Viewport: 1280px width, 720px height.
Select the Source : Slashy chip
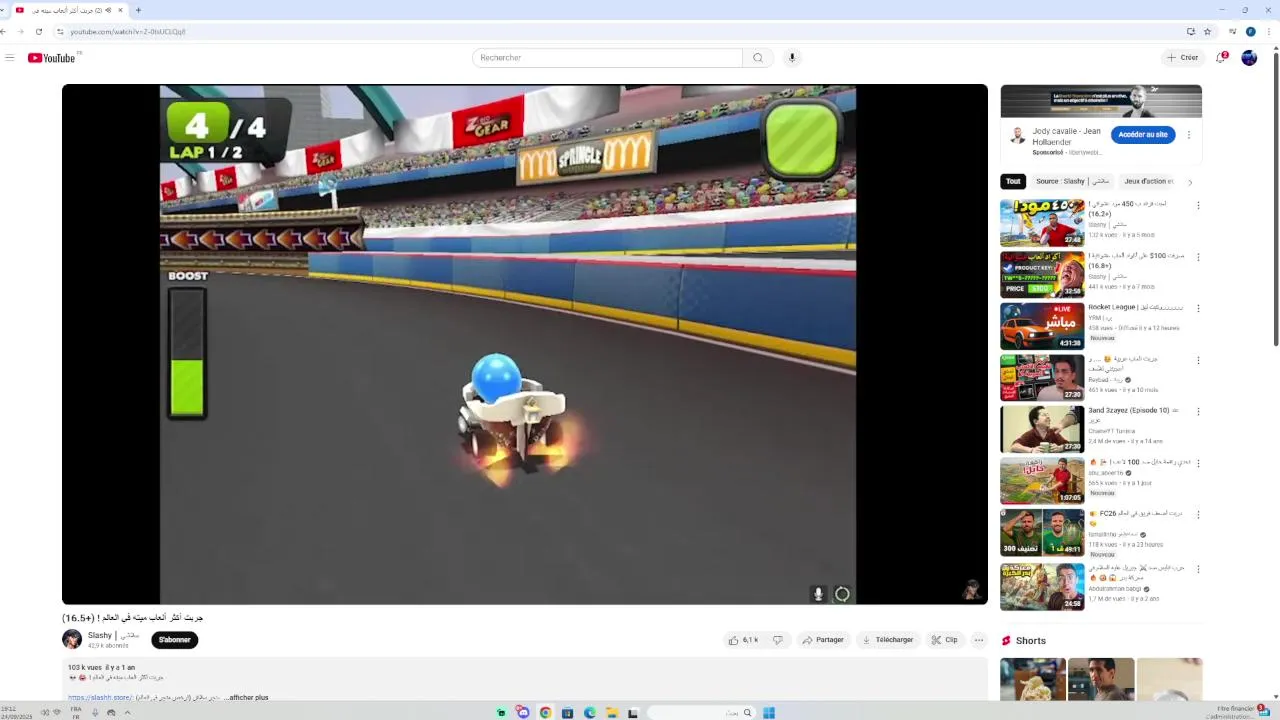click(1072, 182)
